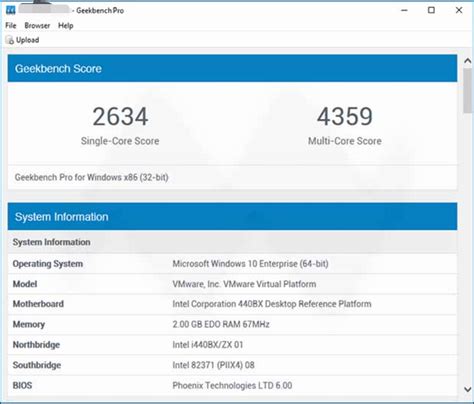Image resolution: width=474 pixels, height=404 pixels.
Task: Click the System Information blue header
Action: (232, 217)
